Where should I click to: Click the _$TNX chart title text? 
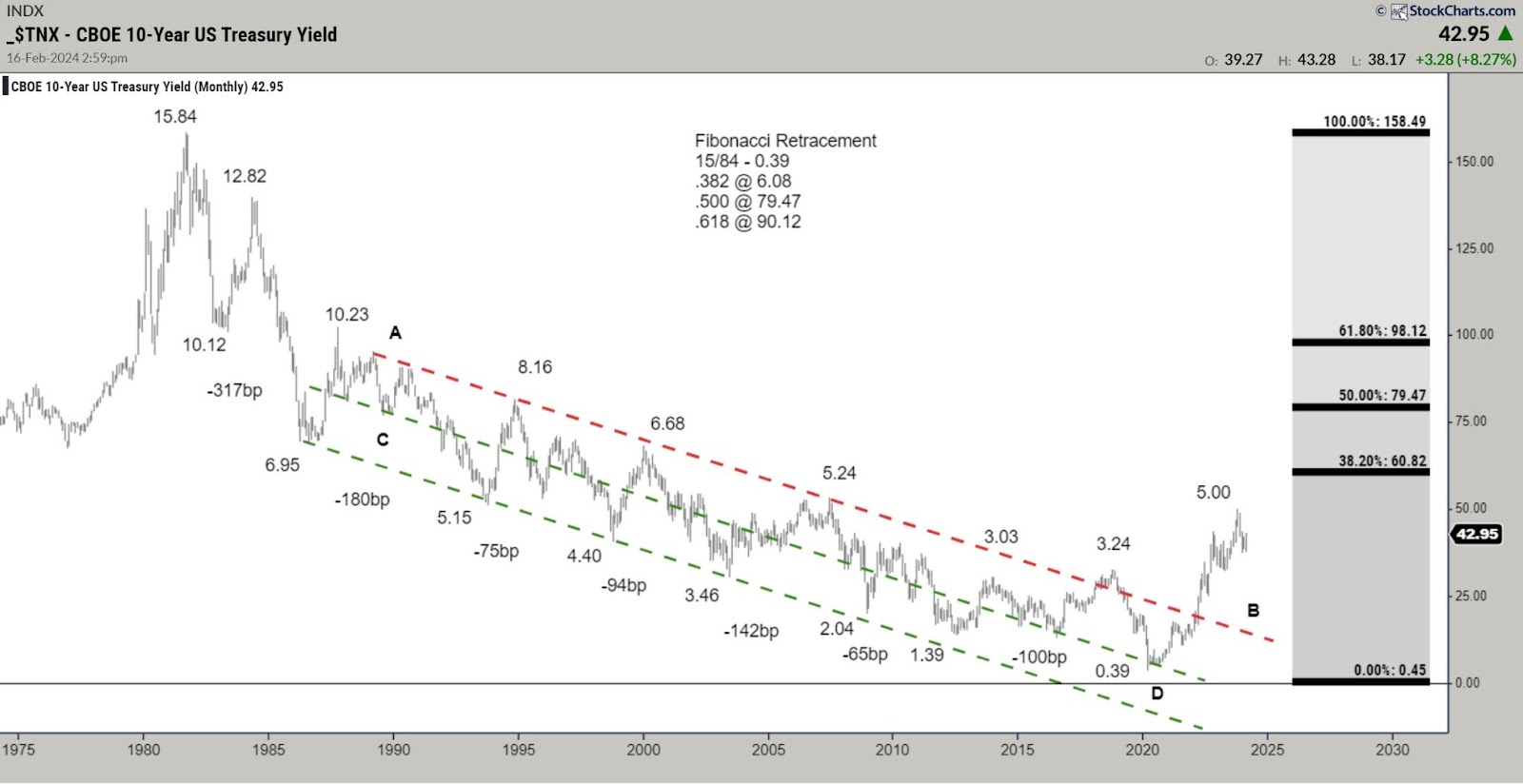172,35
